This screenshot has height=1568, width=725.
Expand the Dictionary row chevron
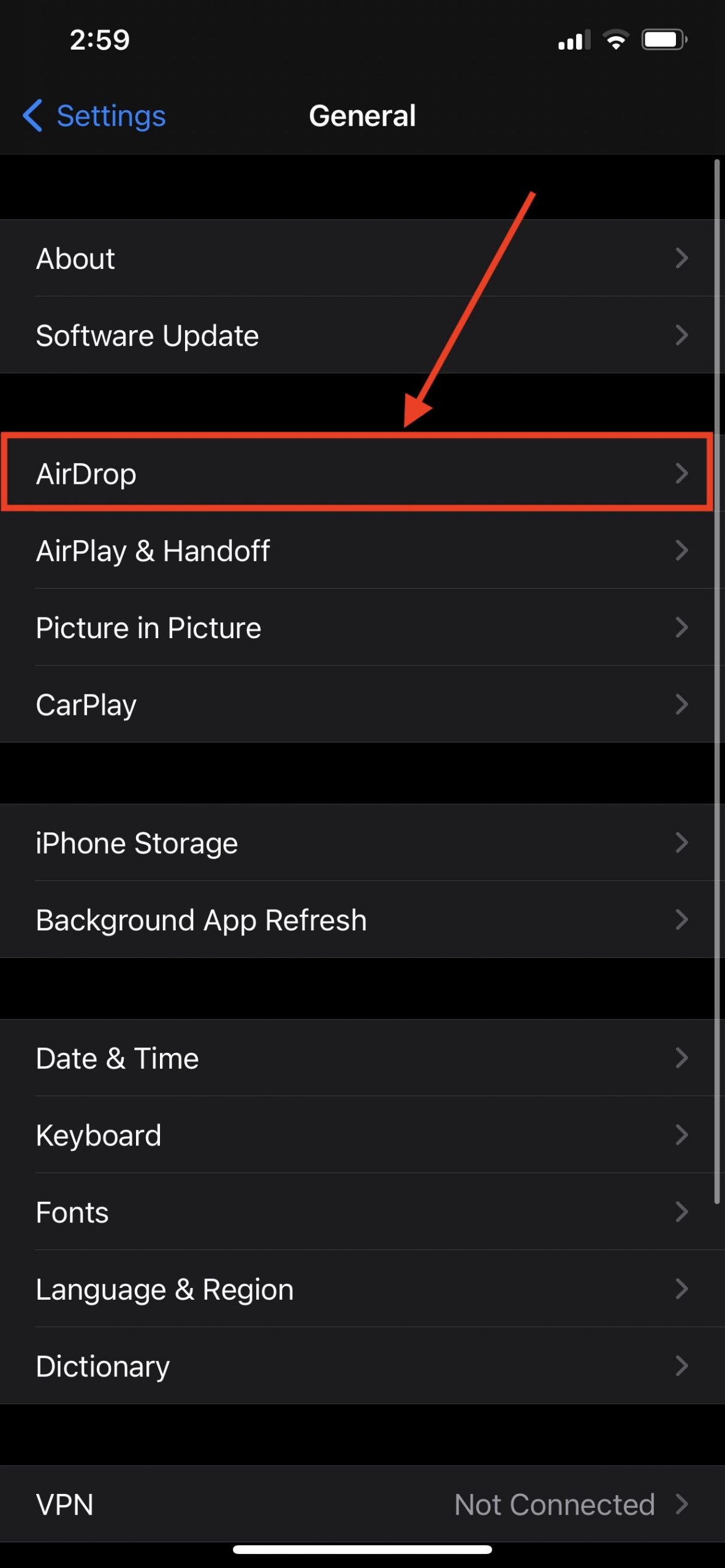tap(682, 1366)
